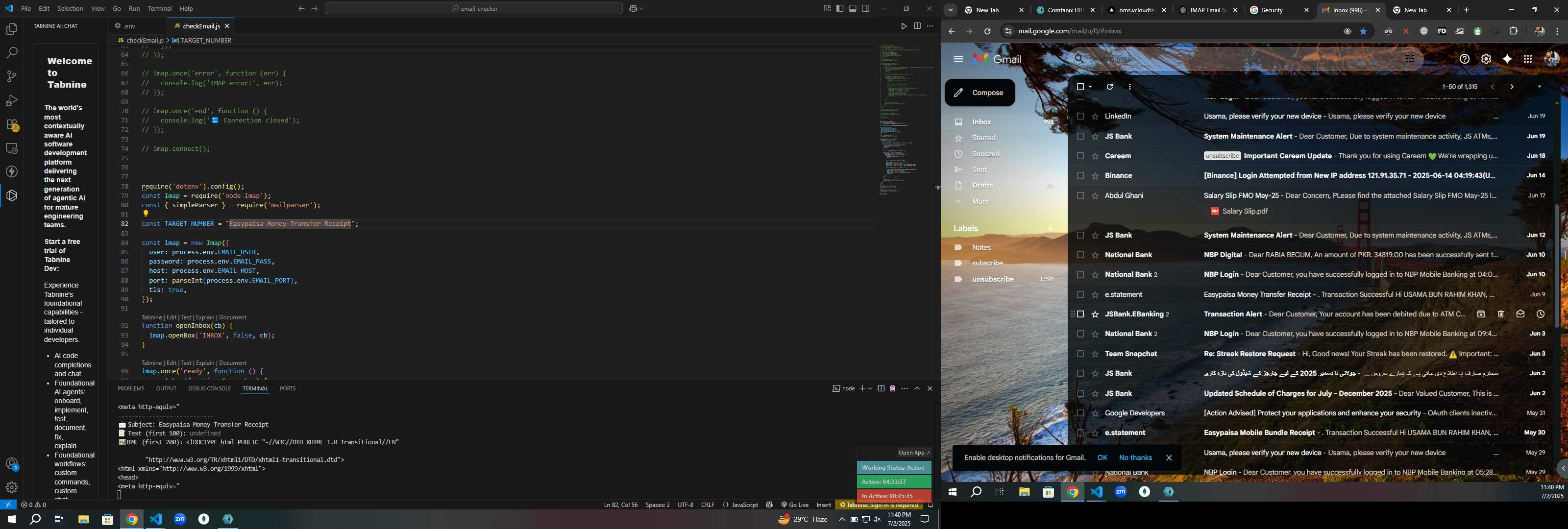Select the Team Snapchat email checkbox

point(1080,354)
